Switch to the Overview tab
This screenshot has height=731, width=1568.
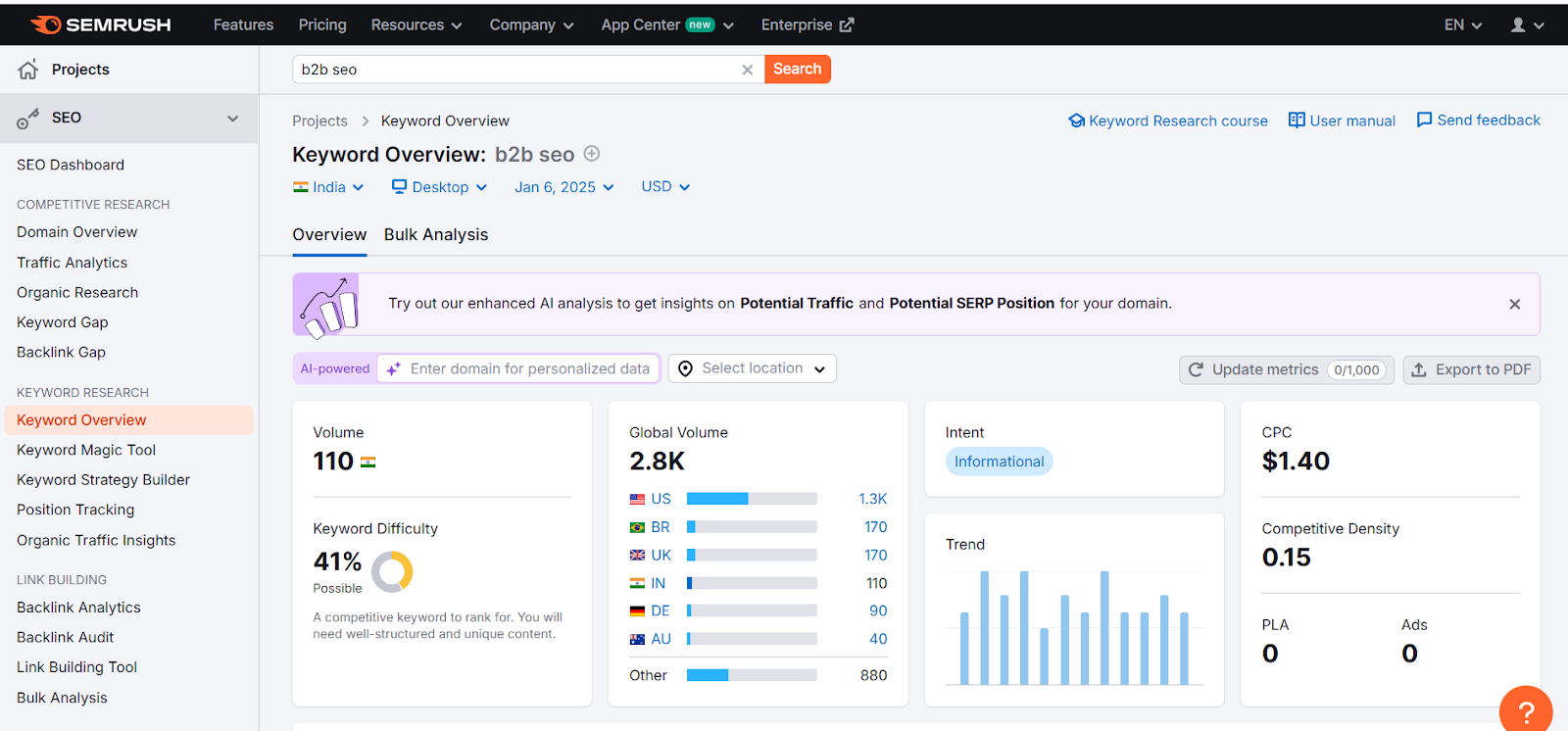click(x=329, y=235)
